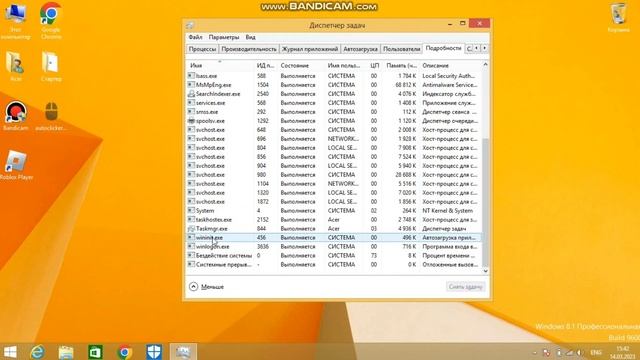Screen dimensions: 640x360
Task: Sort by the Имя column header
Action: [x=220, y=65]
